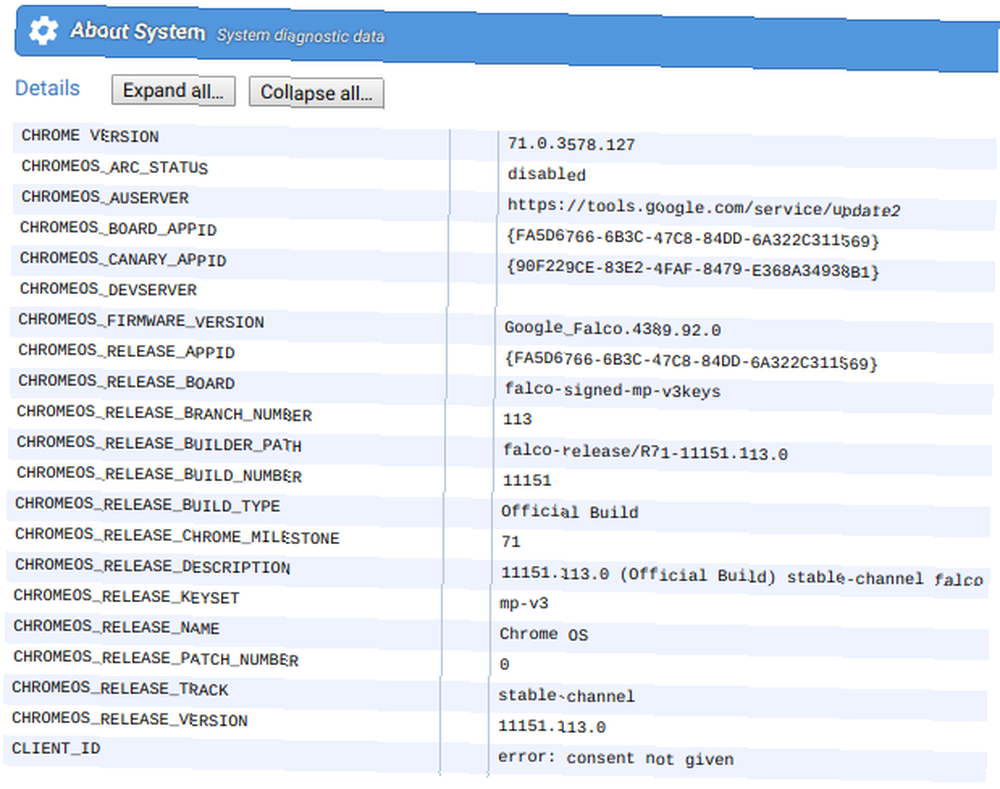Image resolution: width=1000 pixels, height=789 pixels.
Task: Select the CHROMEOS_RELEASE_BUILDER_PATH label
Action: coord(159,444)
